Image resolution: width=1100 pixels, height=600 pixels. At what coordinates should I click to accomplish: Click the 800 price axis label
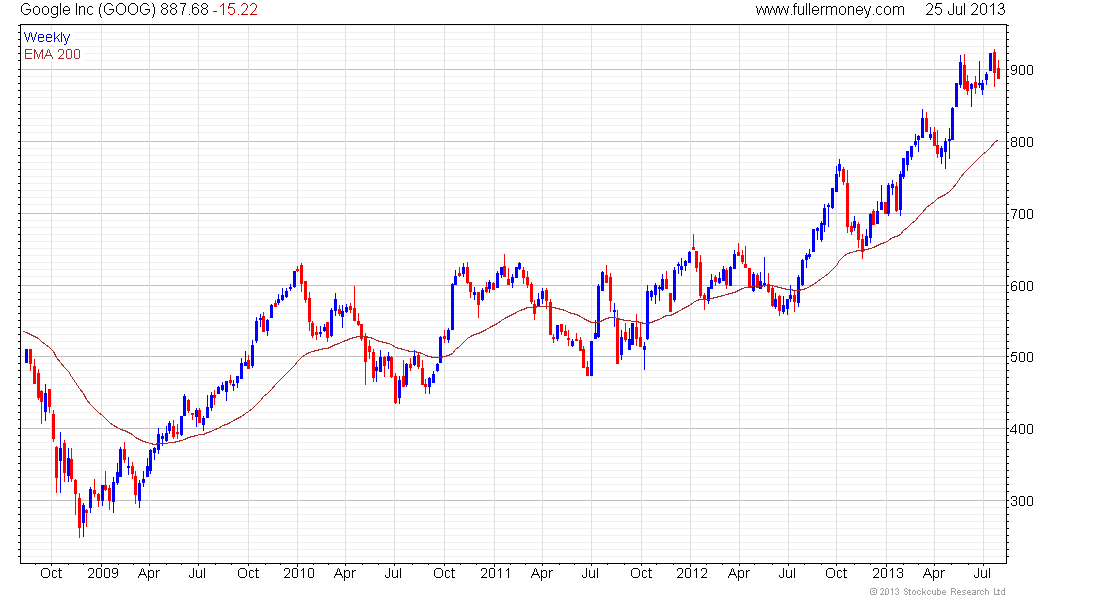pos(1022,142)
